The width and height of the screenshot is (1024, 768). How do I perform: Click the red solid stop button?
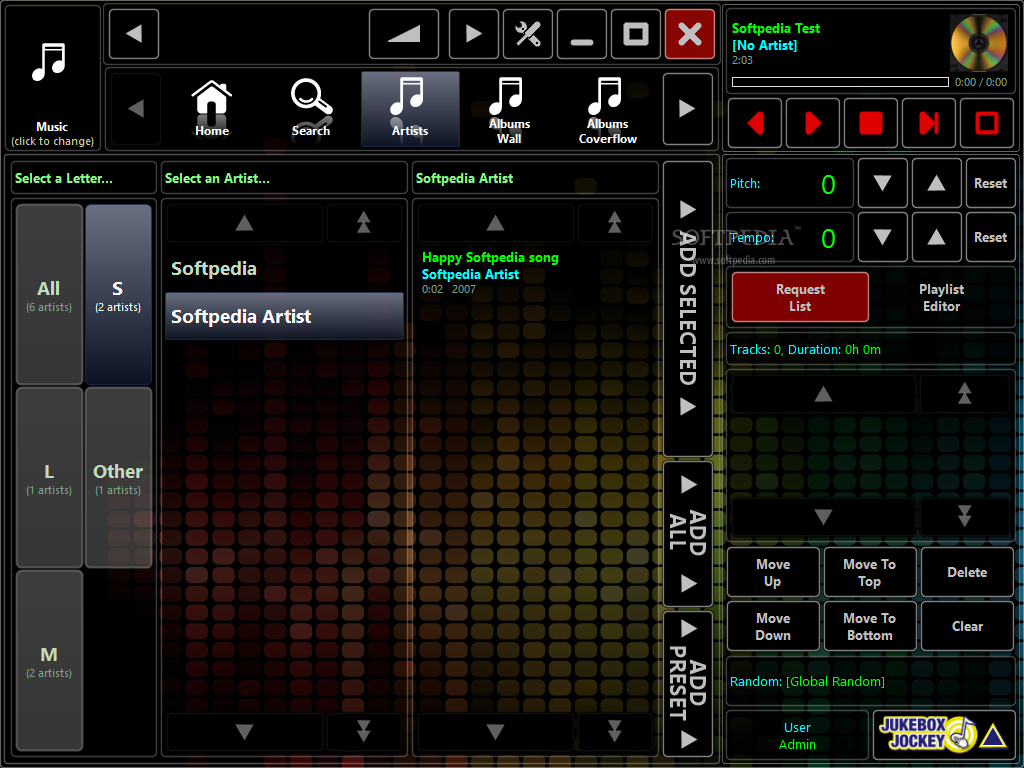click(871, 123)
